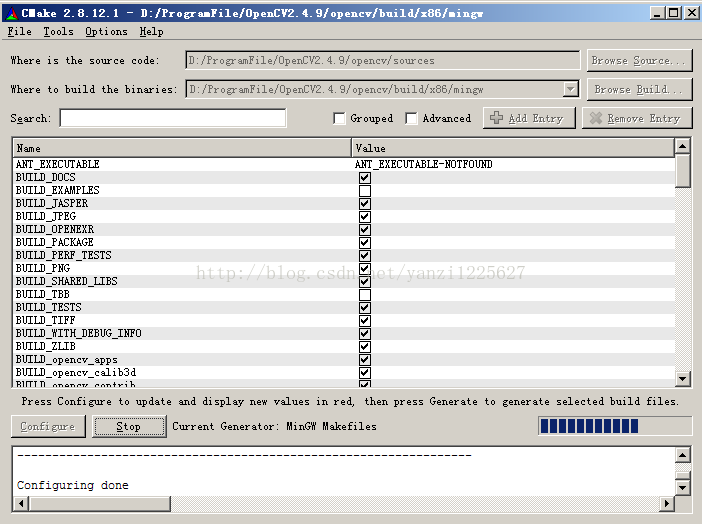This screenshot has height=524, width=702.
Task: Enable the Advanced checkbox
Action: pos(411,118)
